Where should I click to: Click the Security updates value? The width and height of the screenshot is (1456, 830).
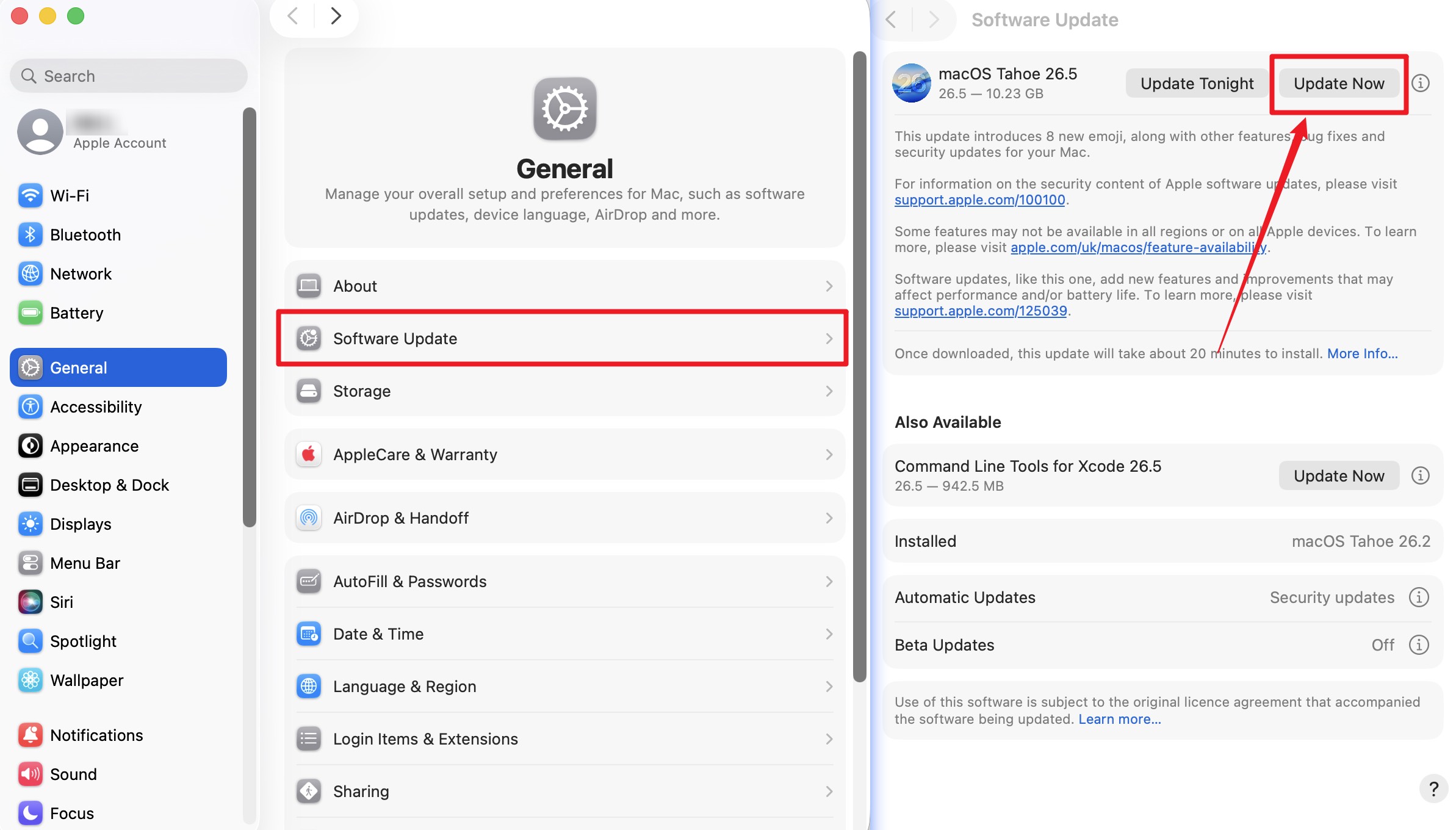(1332, 597)
